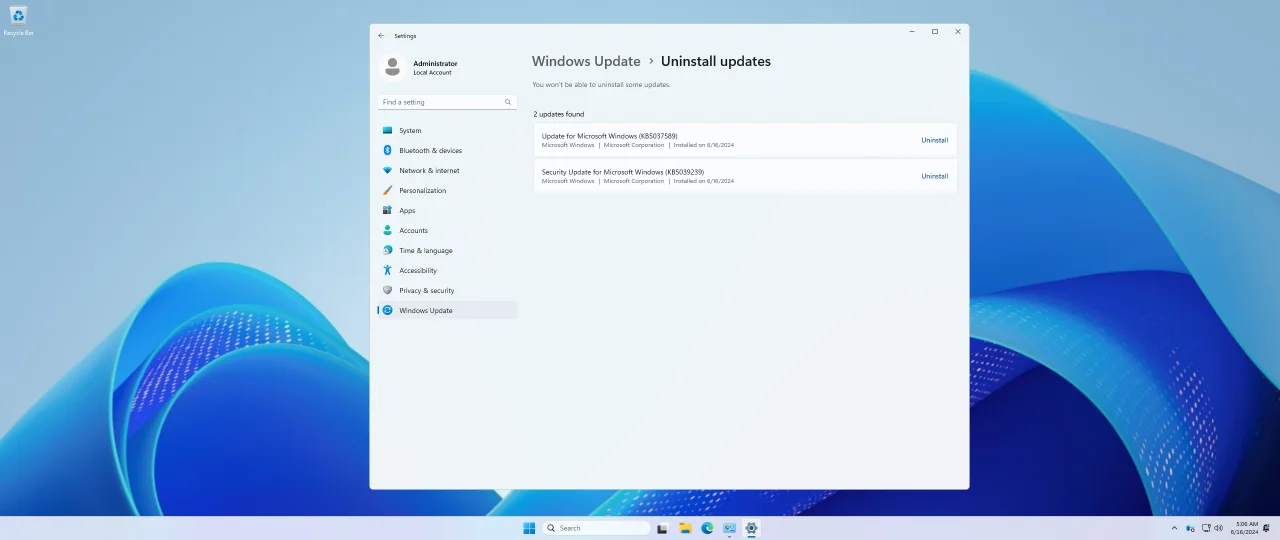Select Personalization menu item
The image size is (1280, 540).
coord(447,190)
